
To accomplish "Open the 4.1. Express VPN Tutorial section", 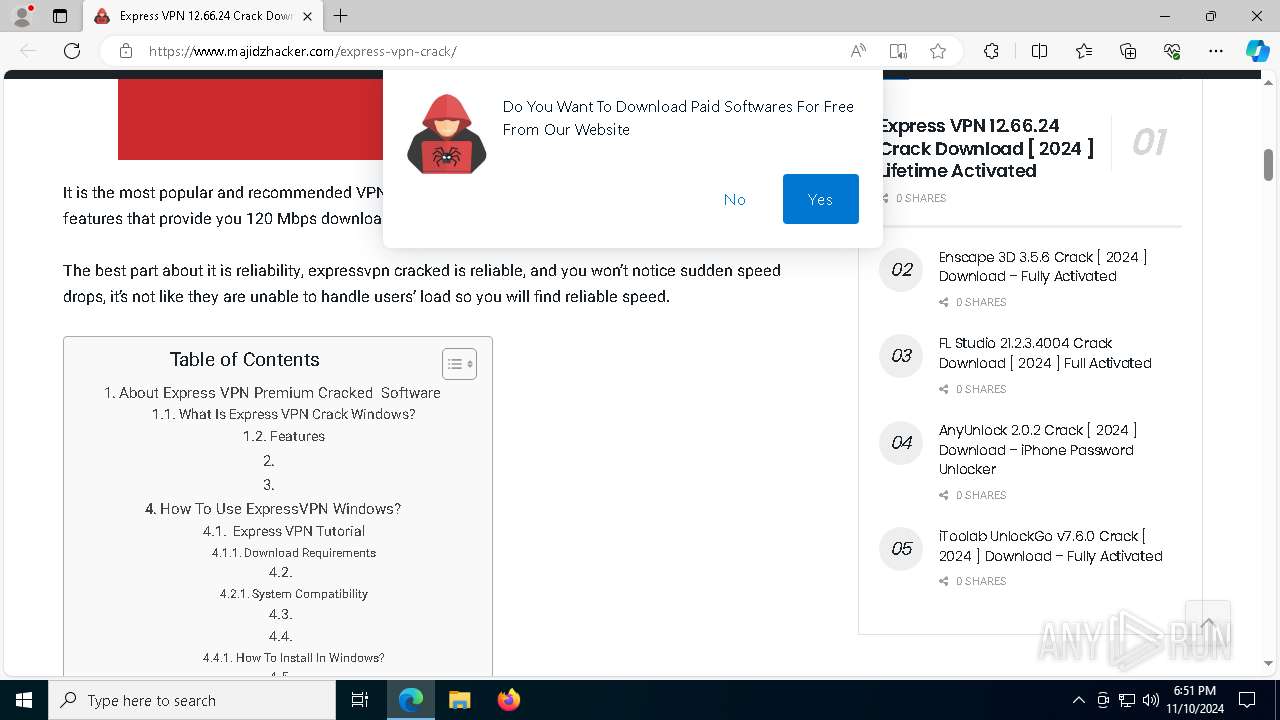I will point(283,531).
